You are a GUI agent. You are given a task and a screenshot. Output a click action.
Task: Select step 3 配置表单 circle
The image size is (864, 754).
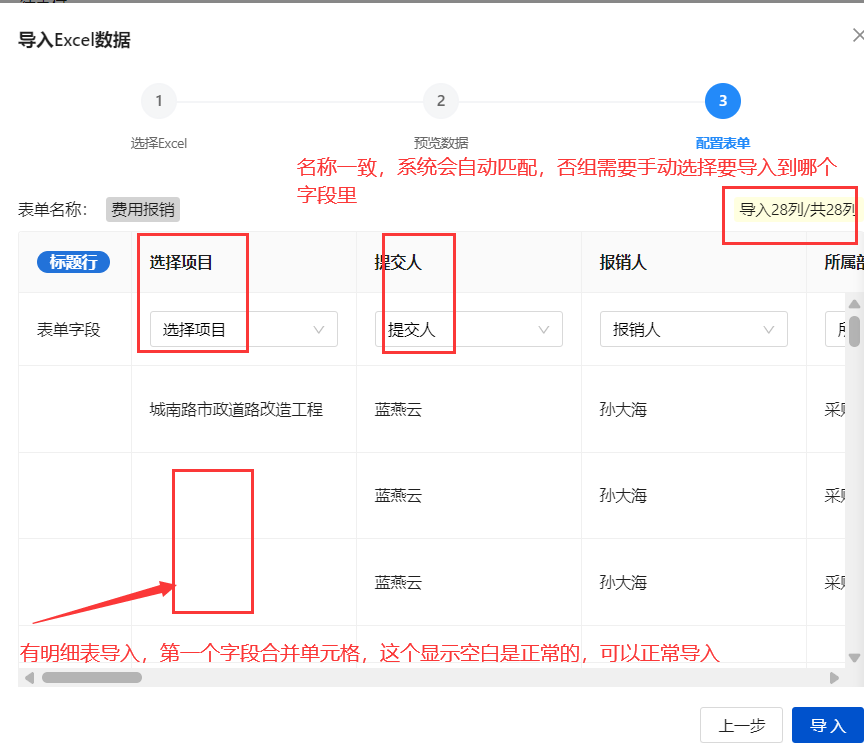[x=723, y=101]
